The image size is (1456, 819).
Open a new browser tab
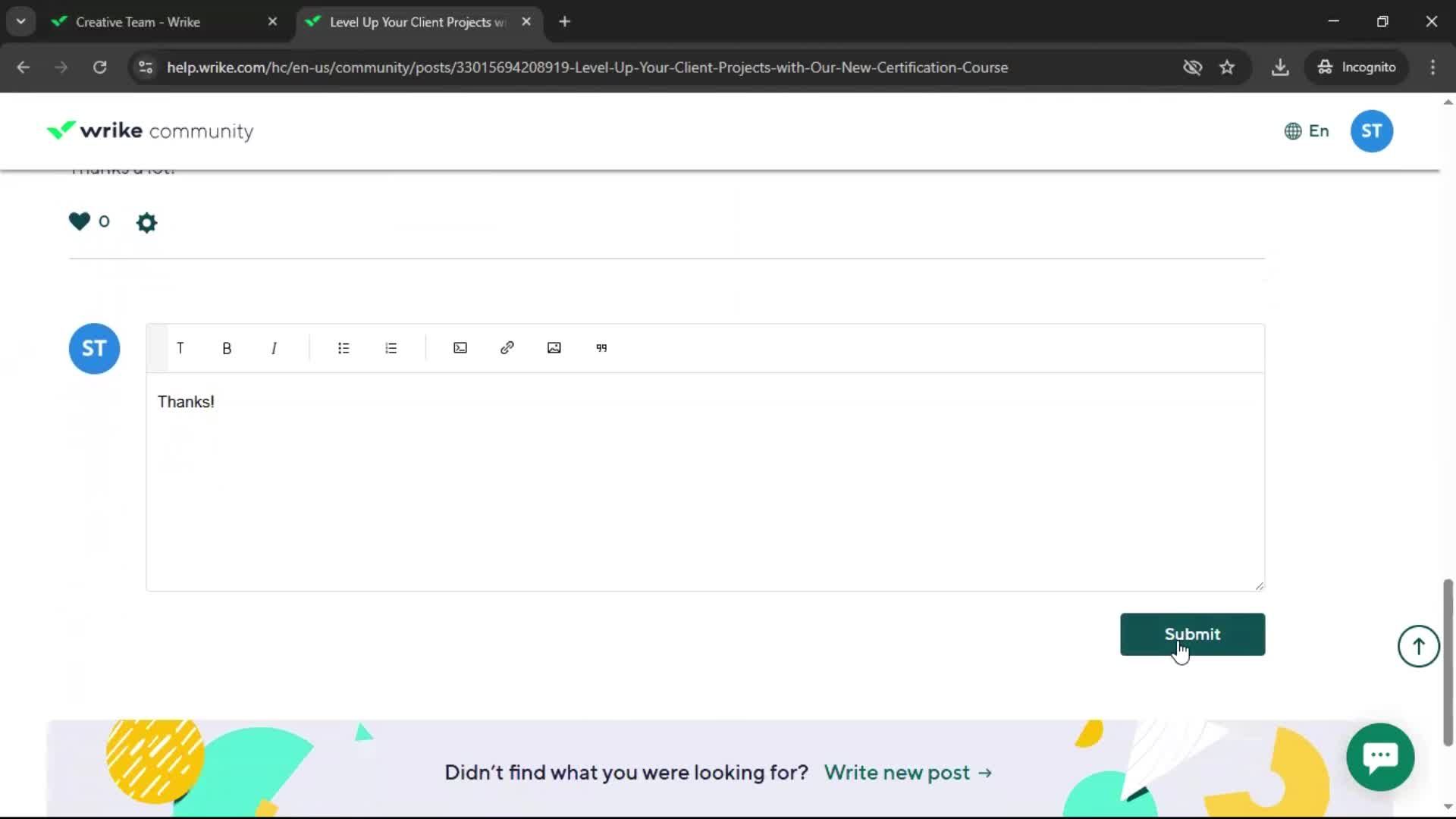(564, 22)
